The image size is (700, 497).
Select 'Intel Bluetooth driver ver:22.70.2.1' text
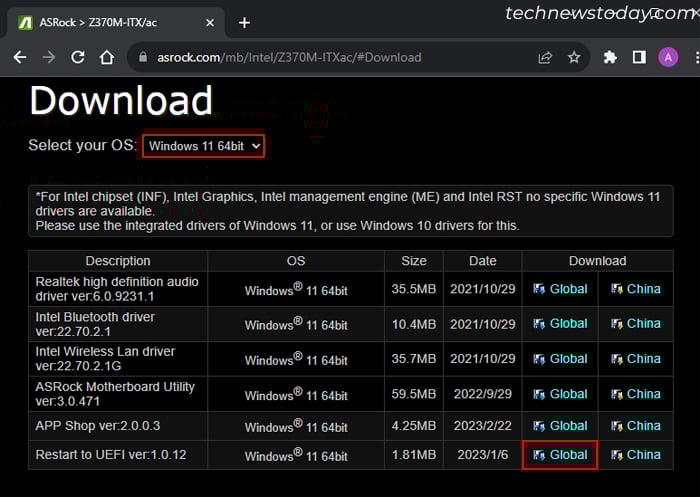[95, 324]
